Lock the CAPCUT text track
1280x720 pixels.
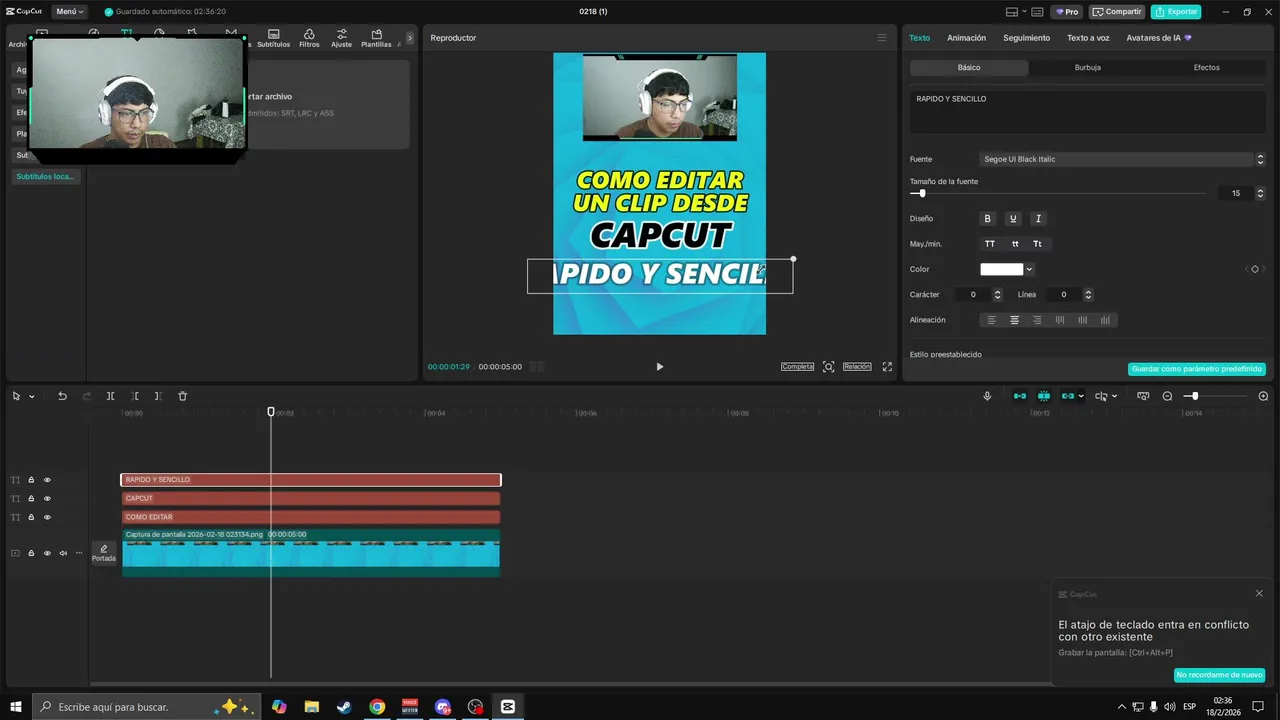(x=31, y=498)
